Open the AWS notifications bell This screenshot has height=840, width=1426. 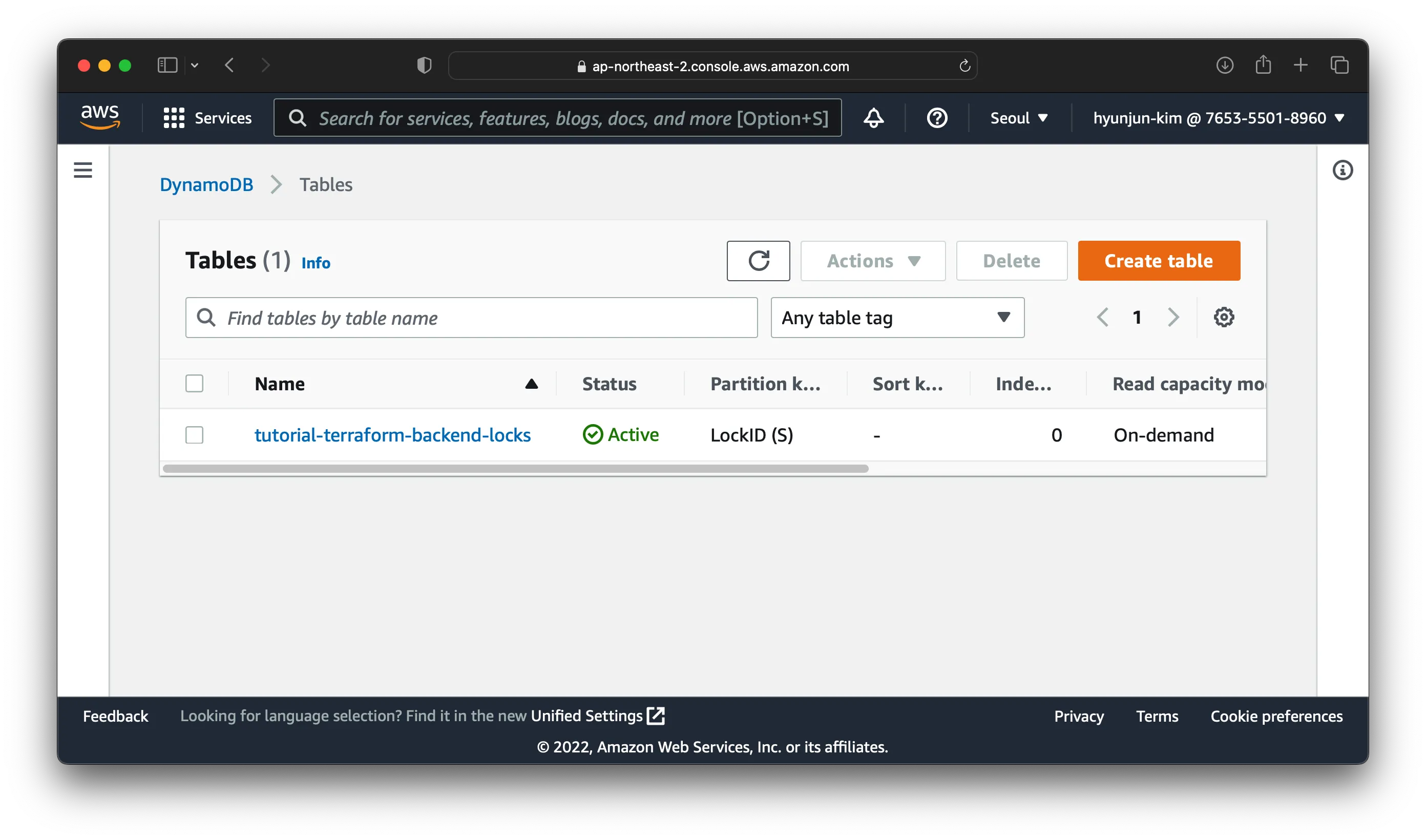tap(873, 118)
